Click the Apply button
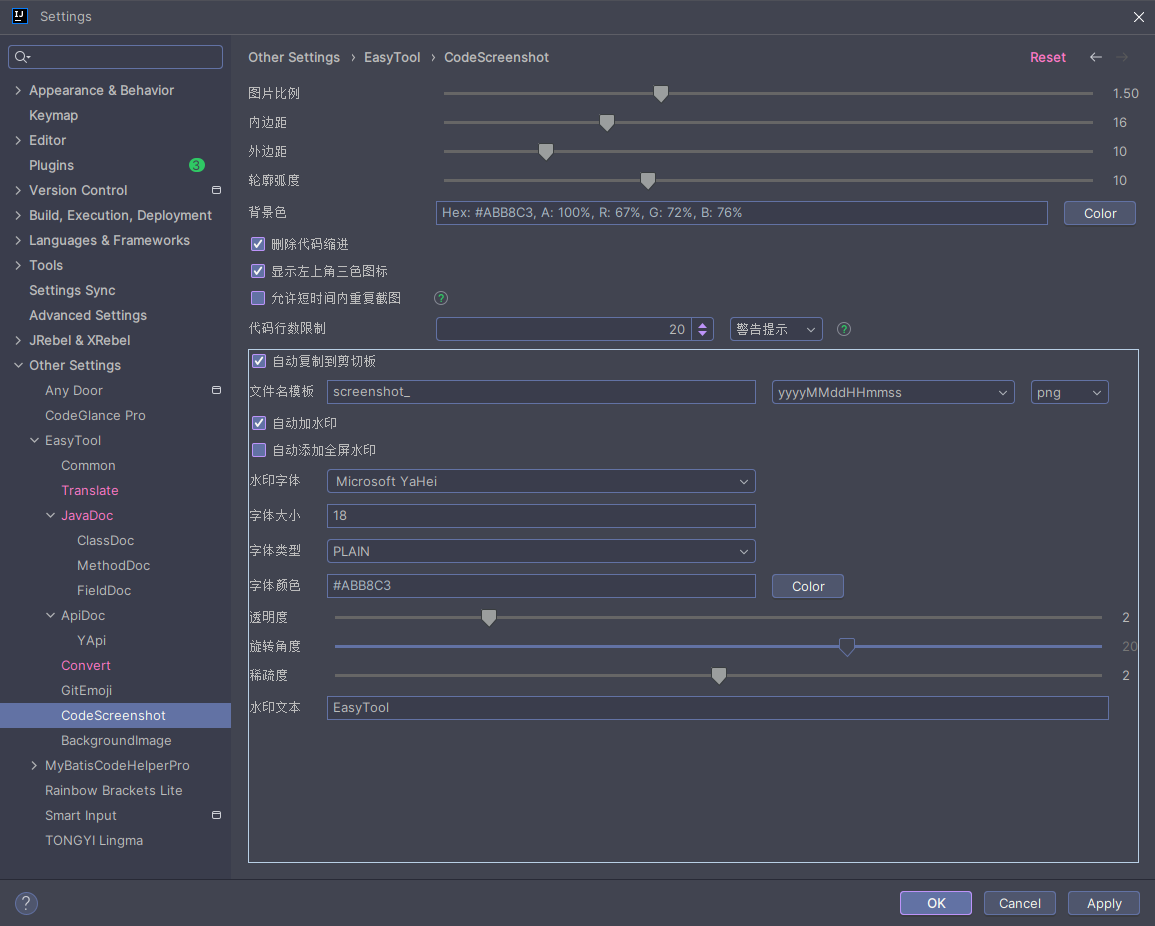Viewport: 1155px width, 926px height. coord(1103,903)
